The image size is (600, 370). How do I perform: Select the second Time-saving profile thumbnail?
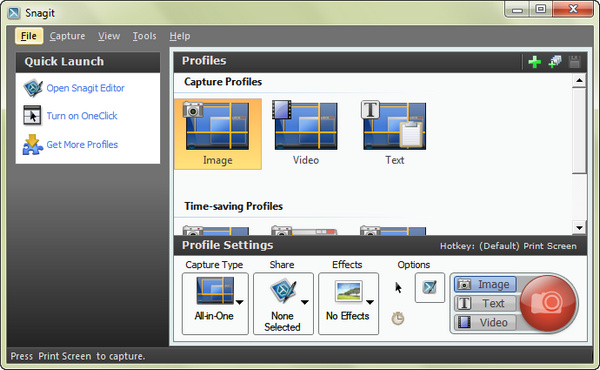click(304, 230)
